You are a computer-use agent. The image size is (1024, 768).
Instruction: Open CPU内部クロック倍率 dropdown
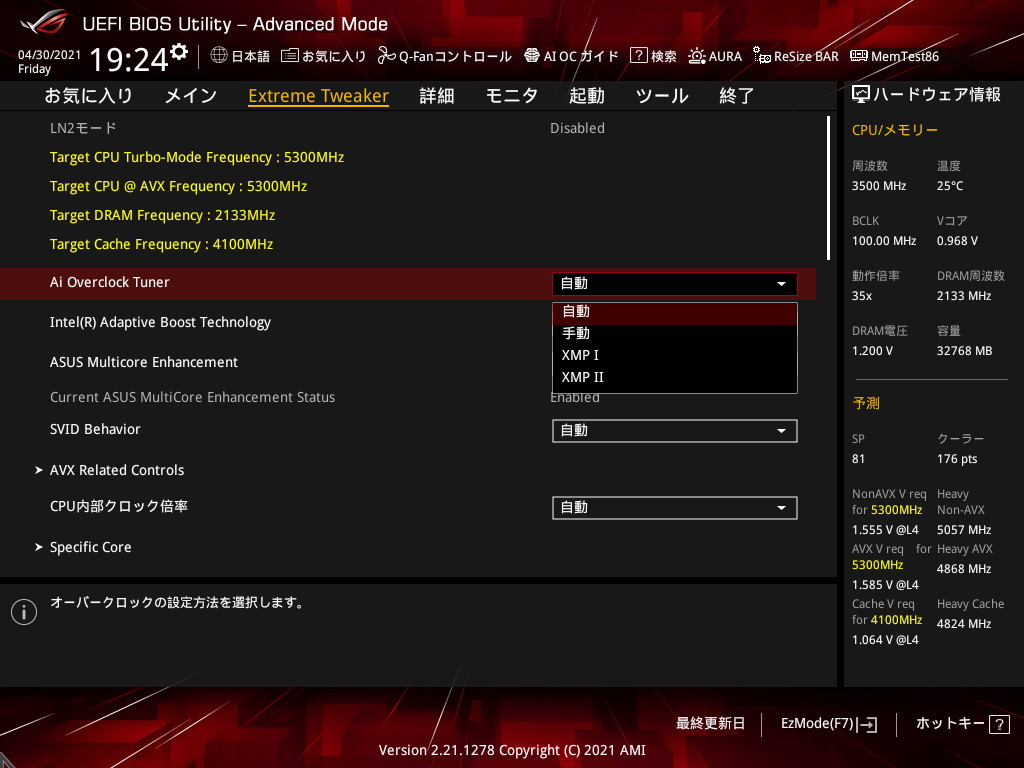(x=675, y=508)
